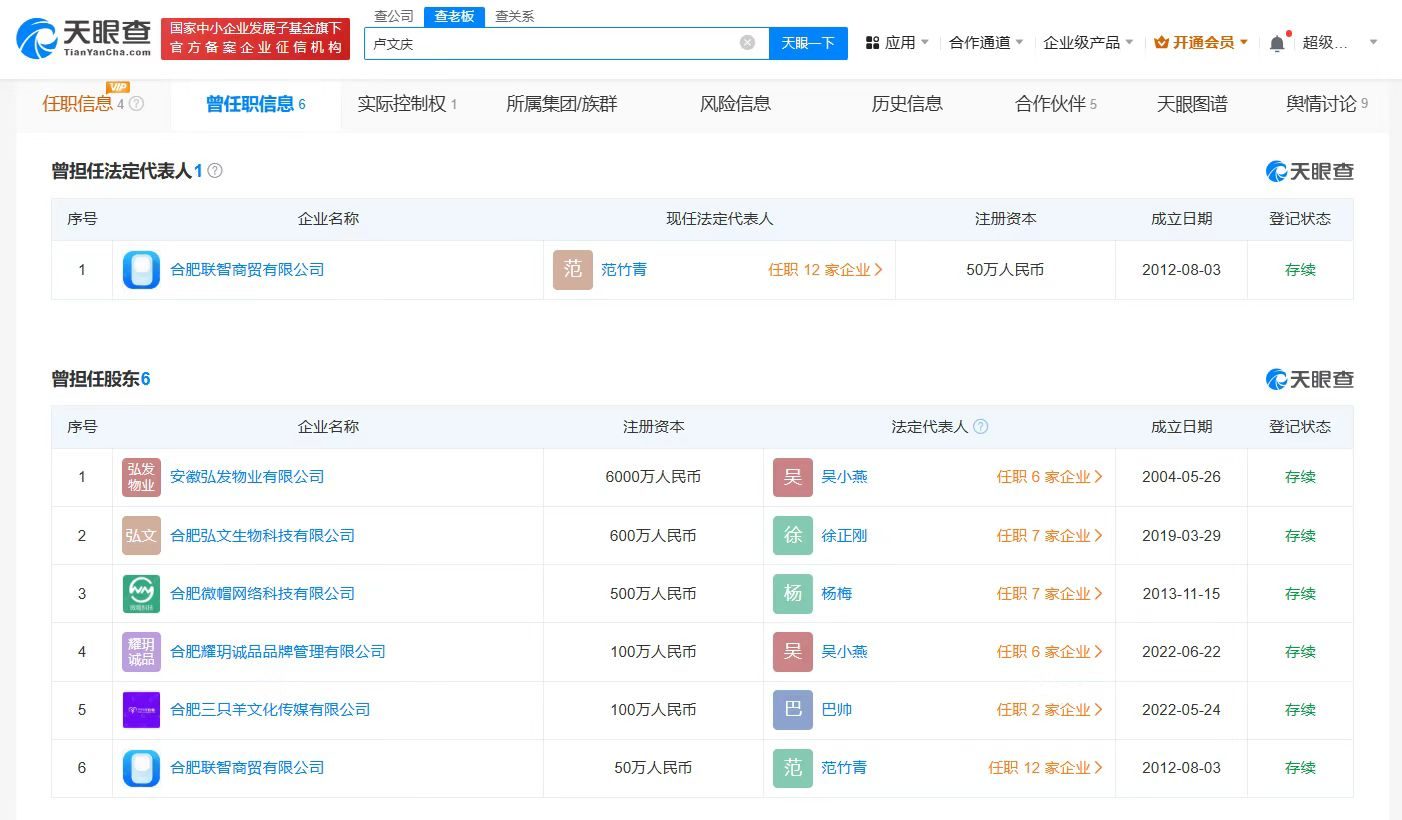Open the 舆情讨论 tab

pyautogui.click(x=1318, y=103)
